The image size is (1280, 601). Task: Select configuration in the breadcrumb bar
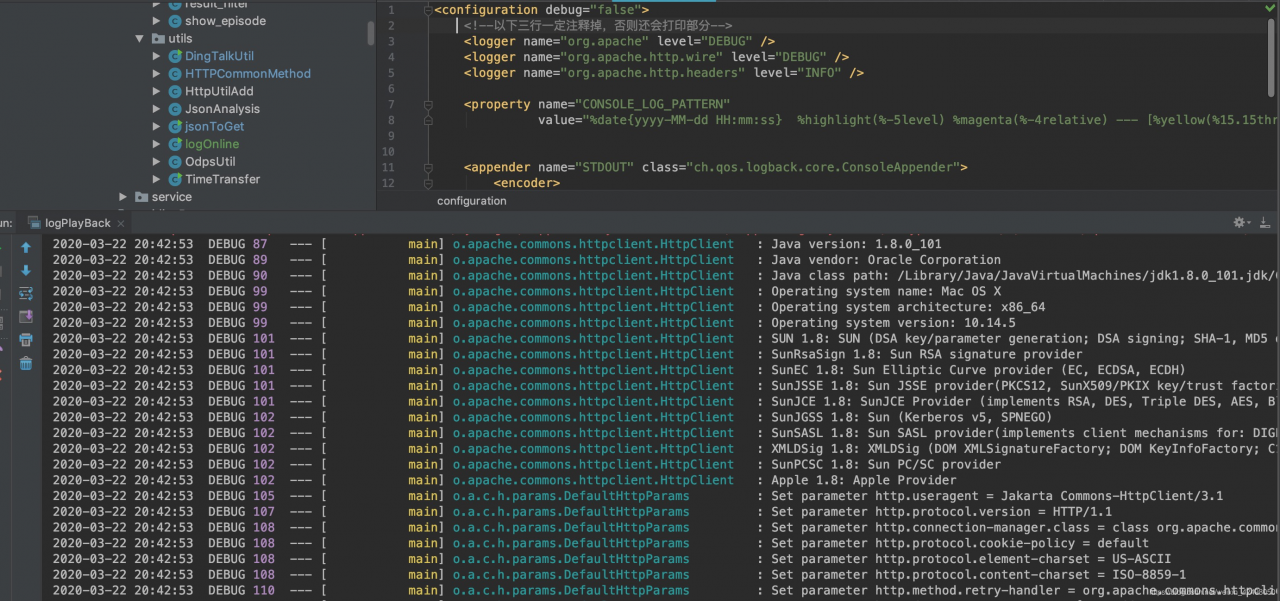(472, 201)
